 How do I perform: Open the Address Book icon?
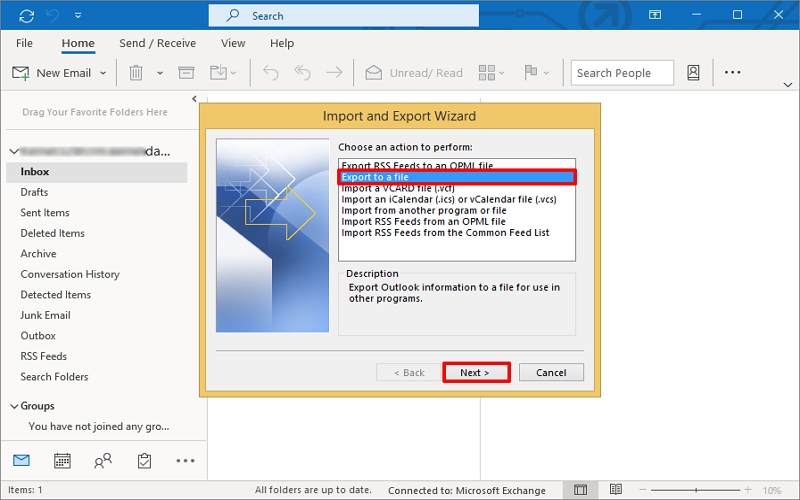pyautogui.click(x=693, y=73)
